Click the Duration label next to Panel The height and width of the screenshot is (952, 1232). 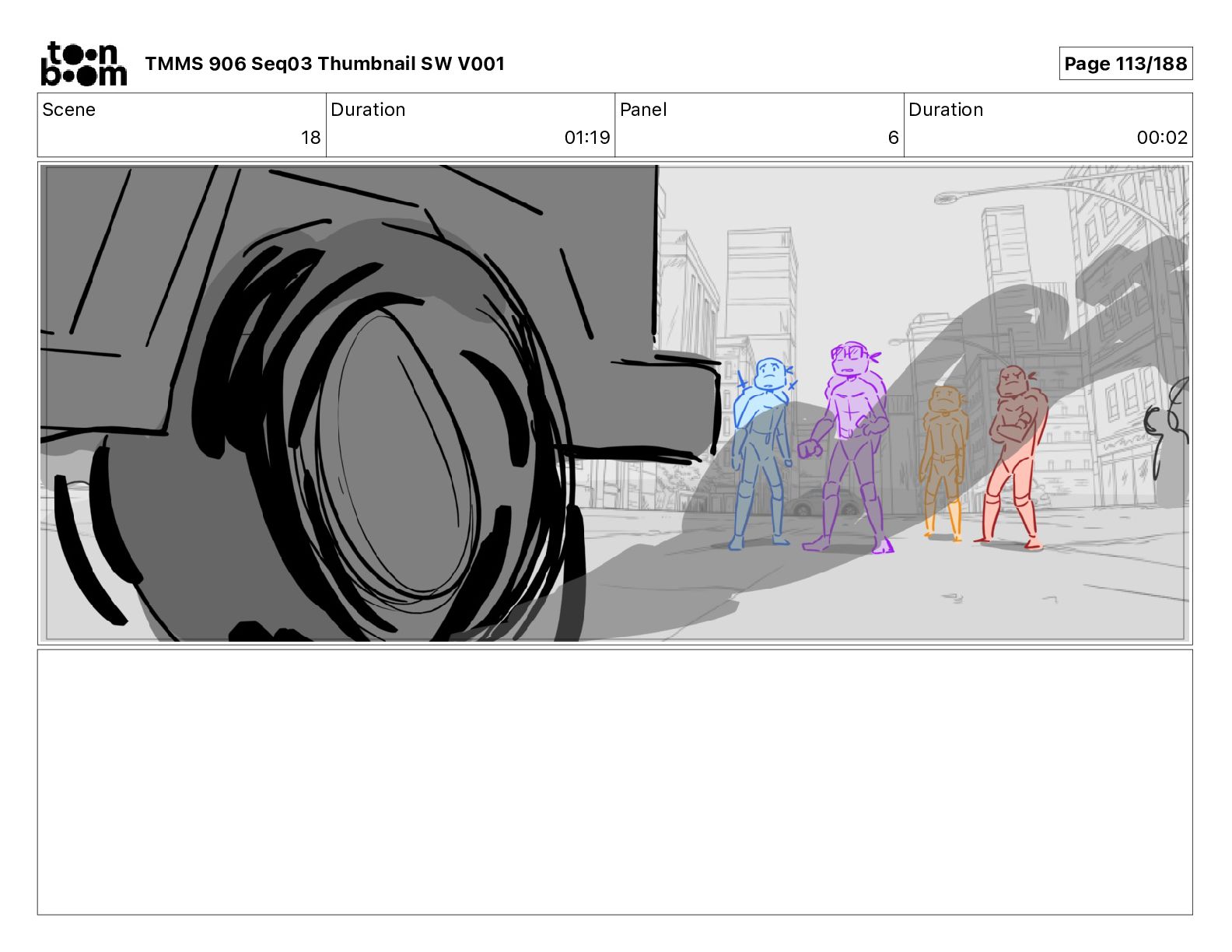pos(946,110)
